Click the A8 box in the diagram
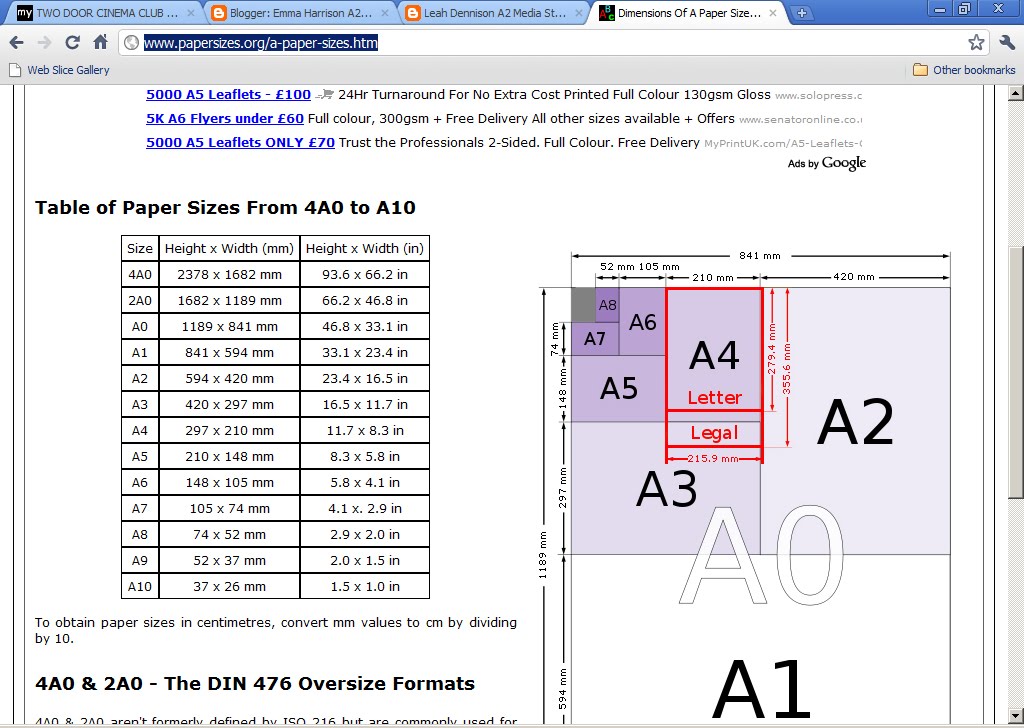The height and width of the screenshot is (728, 1024). pos(607,305)
